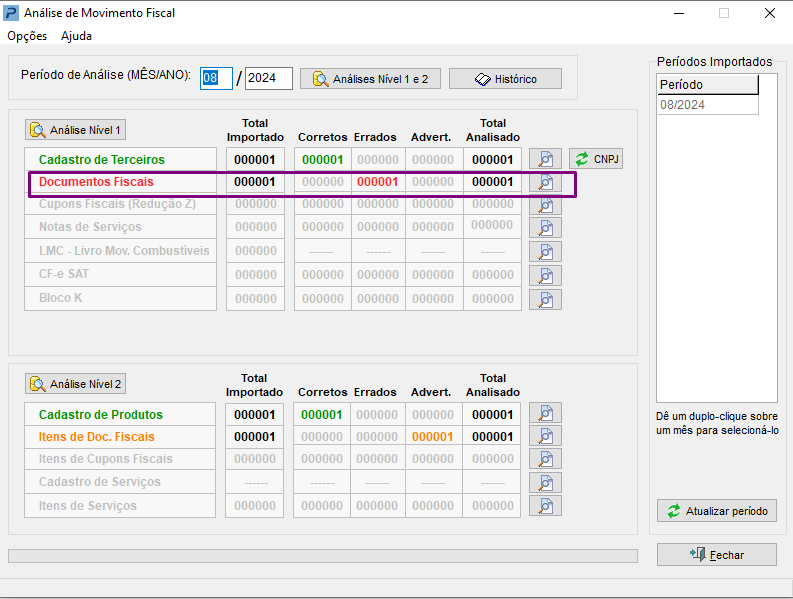Open details icon for Documentos Fiscais row

coord(545,182)
